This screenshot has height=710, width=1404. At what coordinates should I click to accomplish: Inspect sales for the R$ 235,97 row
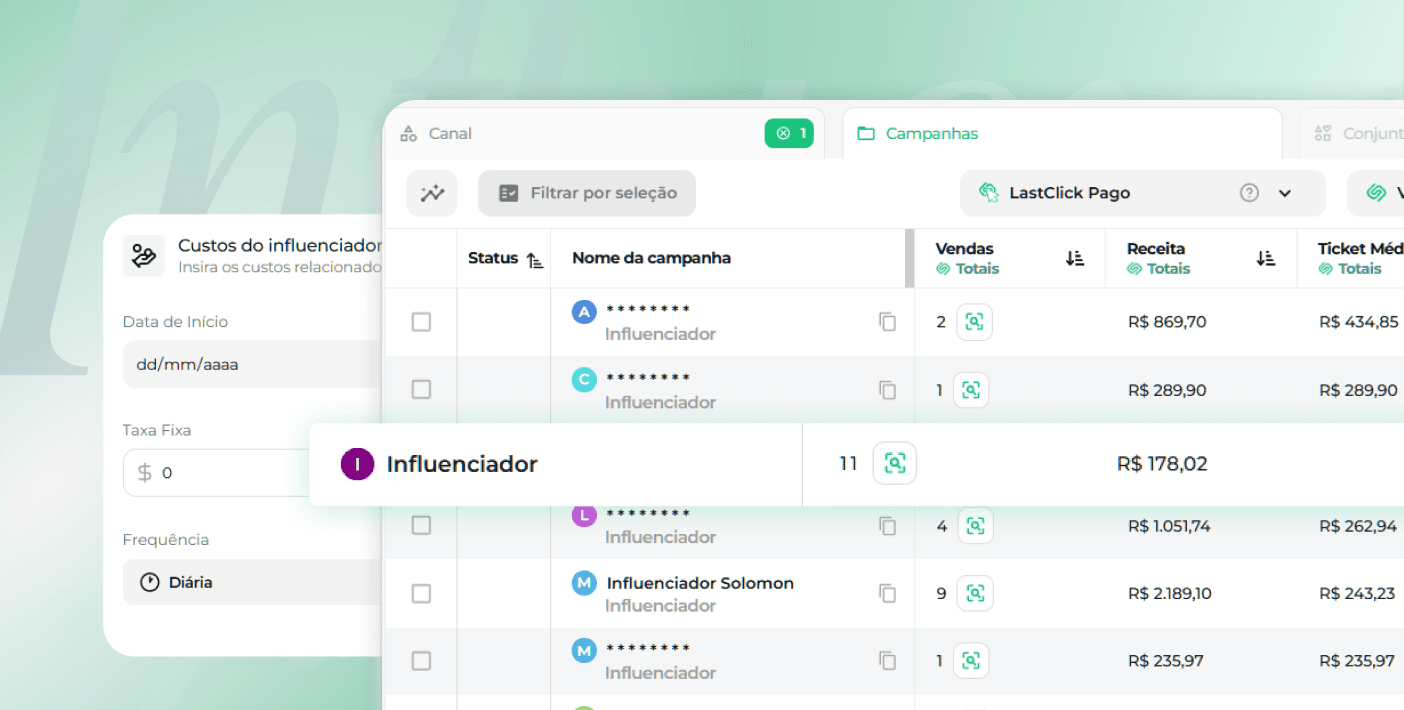971,661
